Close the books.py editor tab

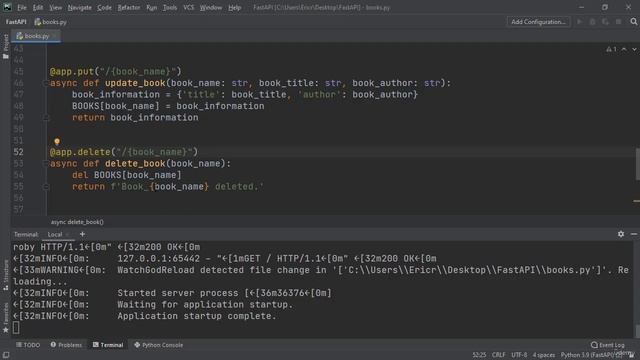click(x=55, y=36)
